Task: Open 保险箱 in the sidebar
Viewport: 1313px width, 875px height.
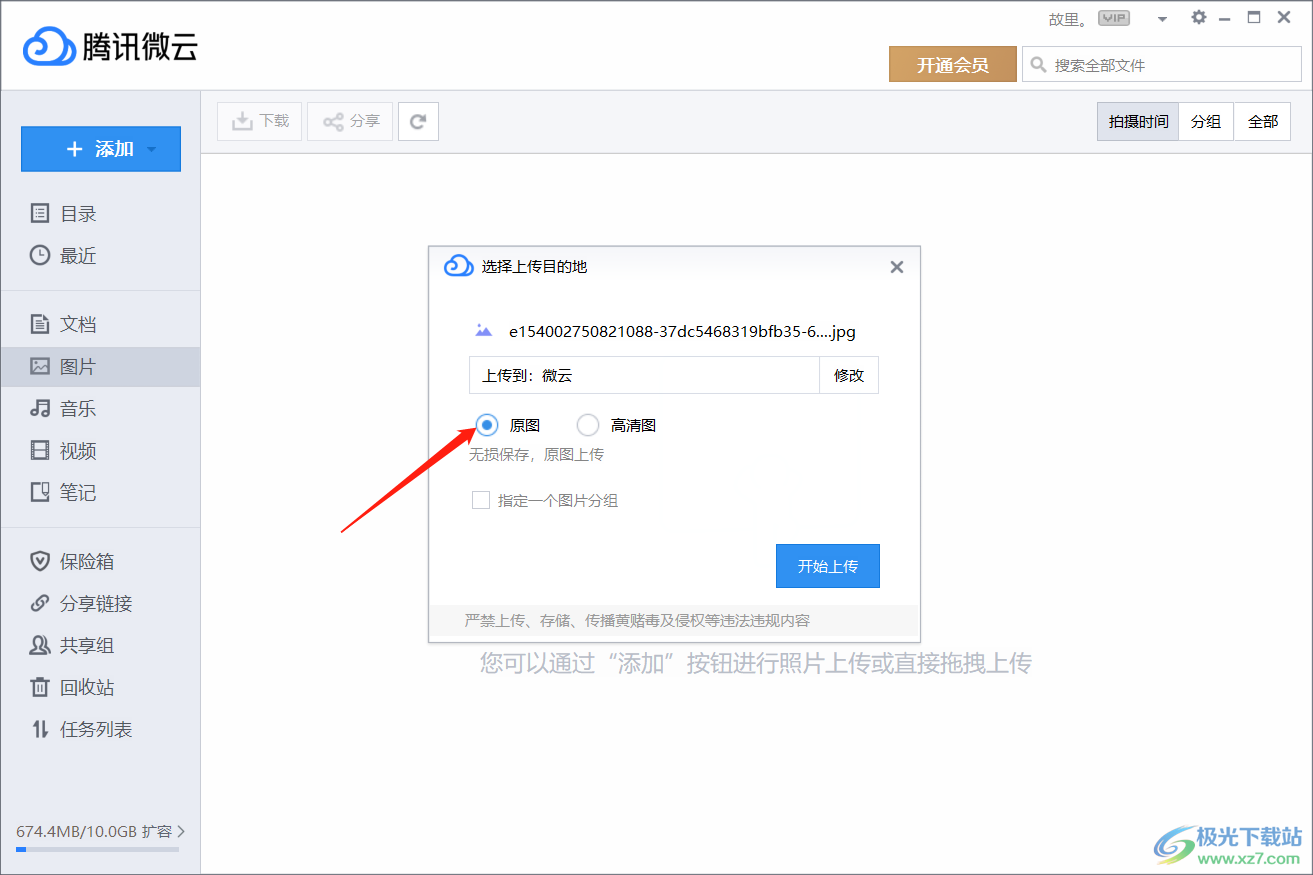Action: [x=100, y=561]
